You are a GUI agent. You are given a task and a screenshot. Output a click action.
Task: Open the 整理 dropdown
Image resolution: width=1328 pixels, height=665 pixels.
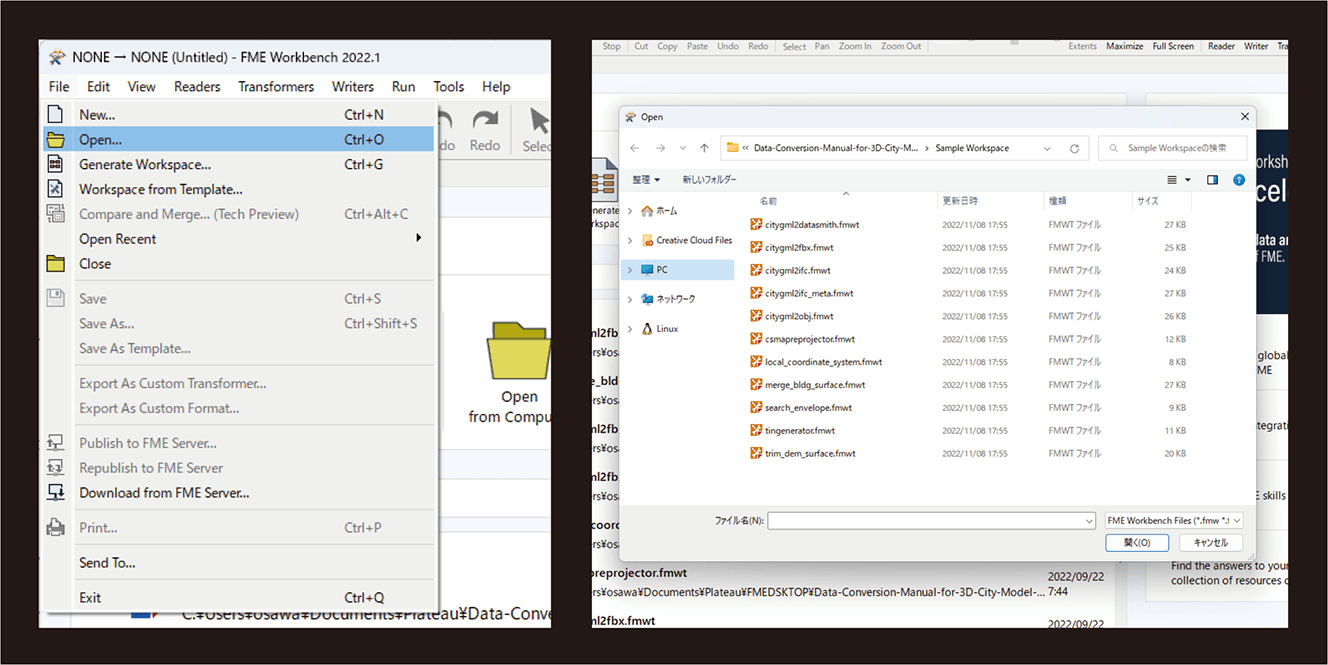click(646, 180)
